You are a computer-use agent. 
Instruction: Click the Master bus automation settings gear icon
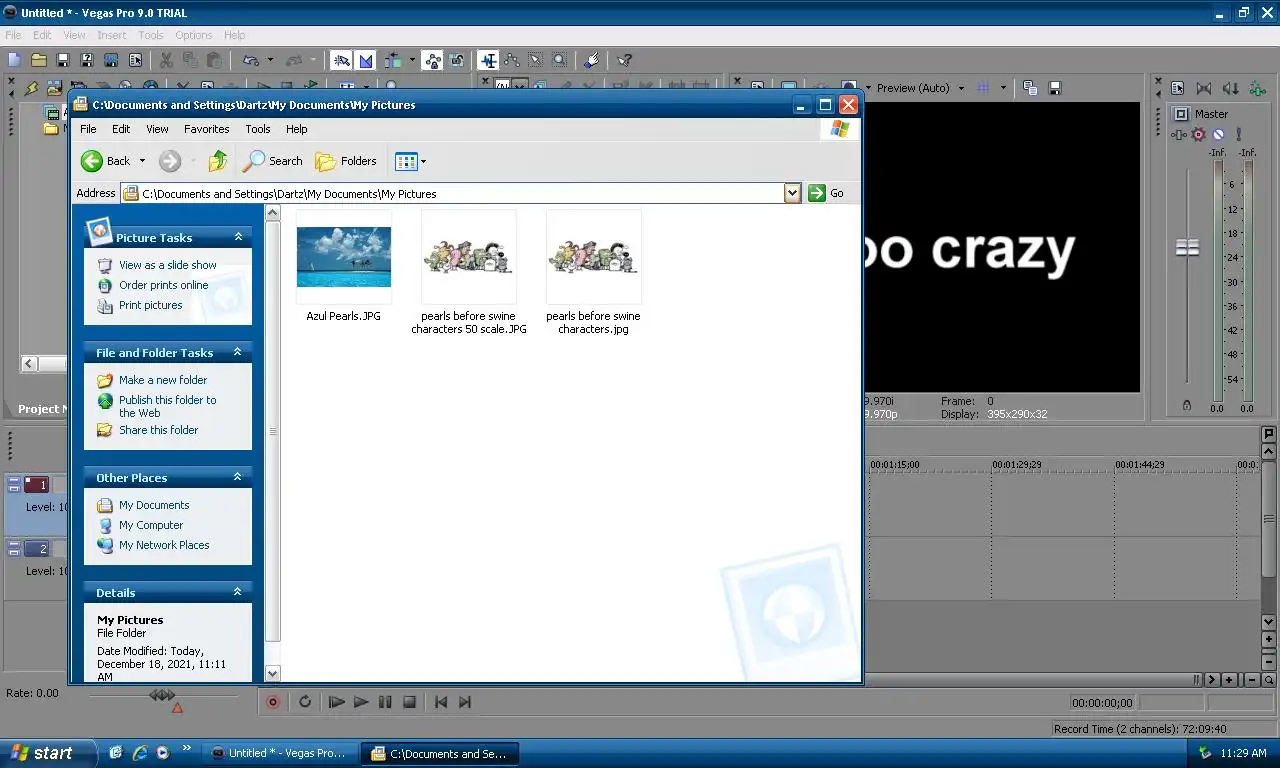pos(1199,134)
